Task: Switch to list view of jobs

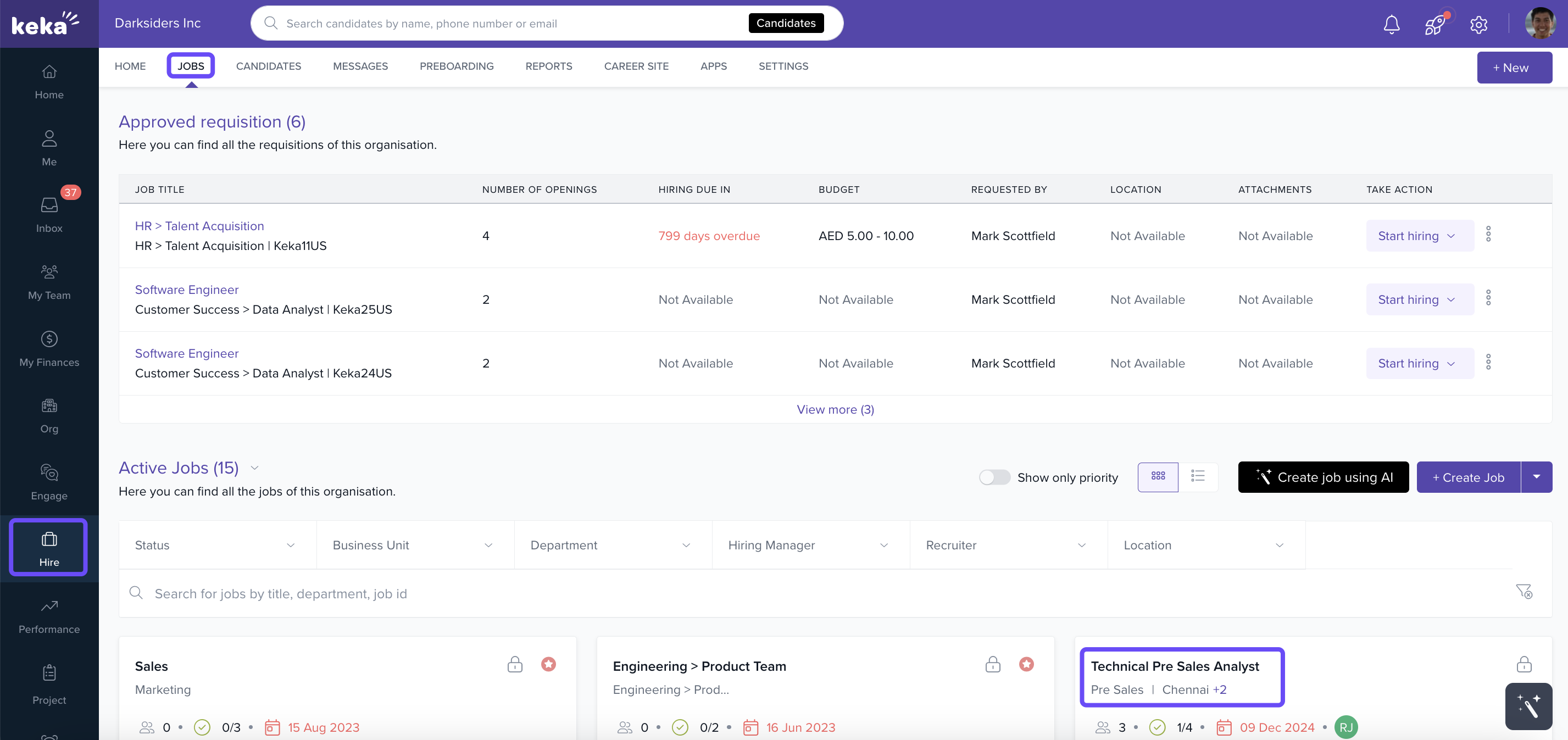Action: [1197, 476]
